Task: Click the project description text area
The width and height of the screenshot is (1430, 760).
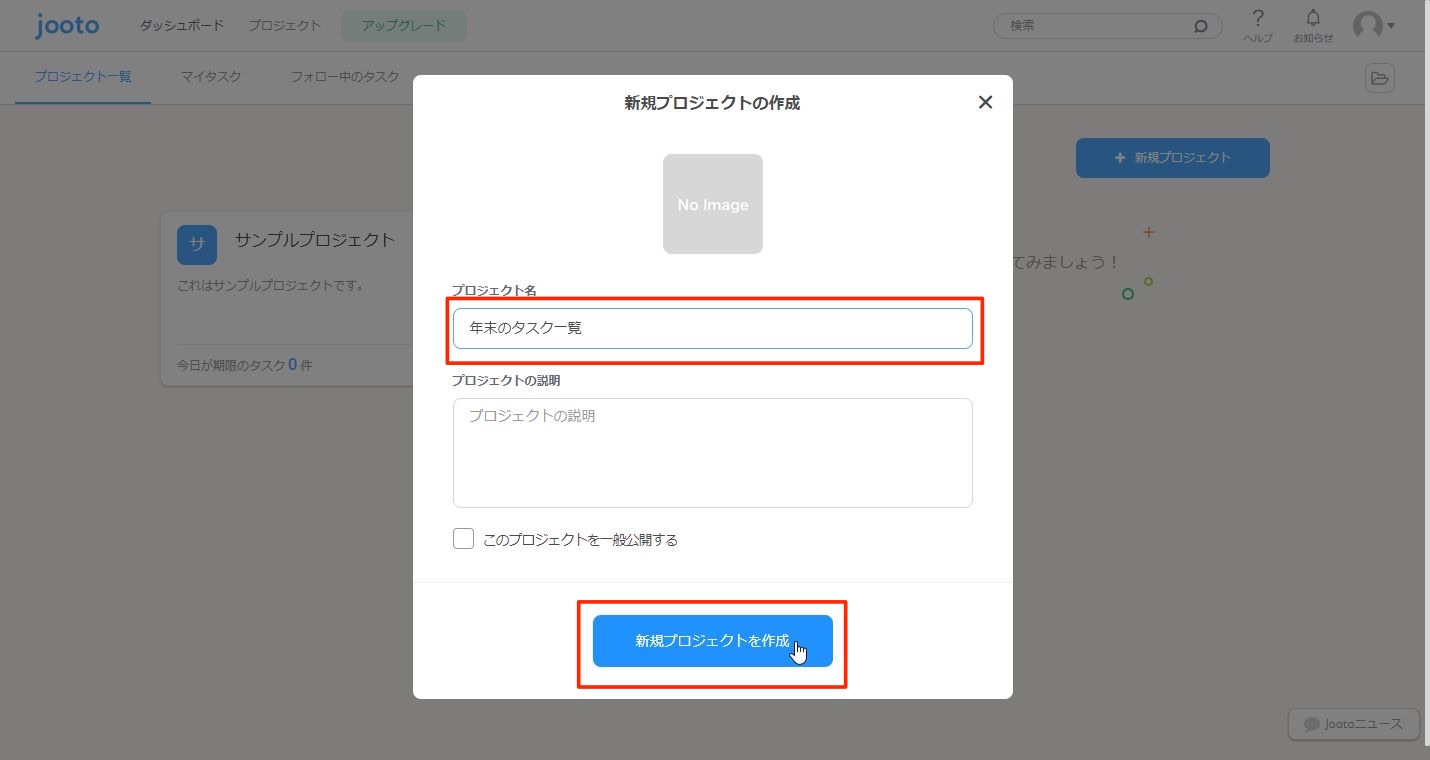Action: (713, 453)
